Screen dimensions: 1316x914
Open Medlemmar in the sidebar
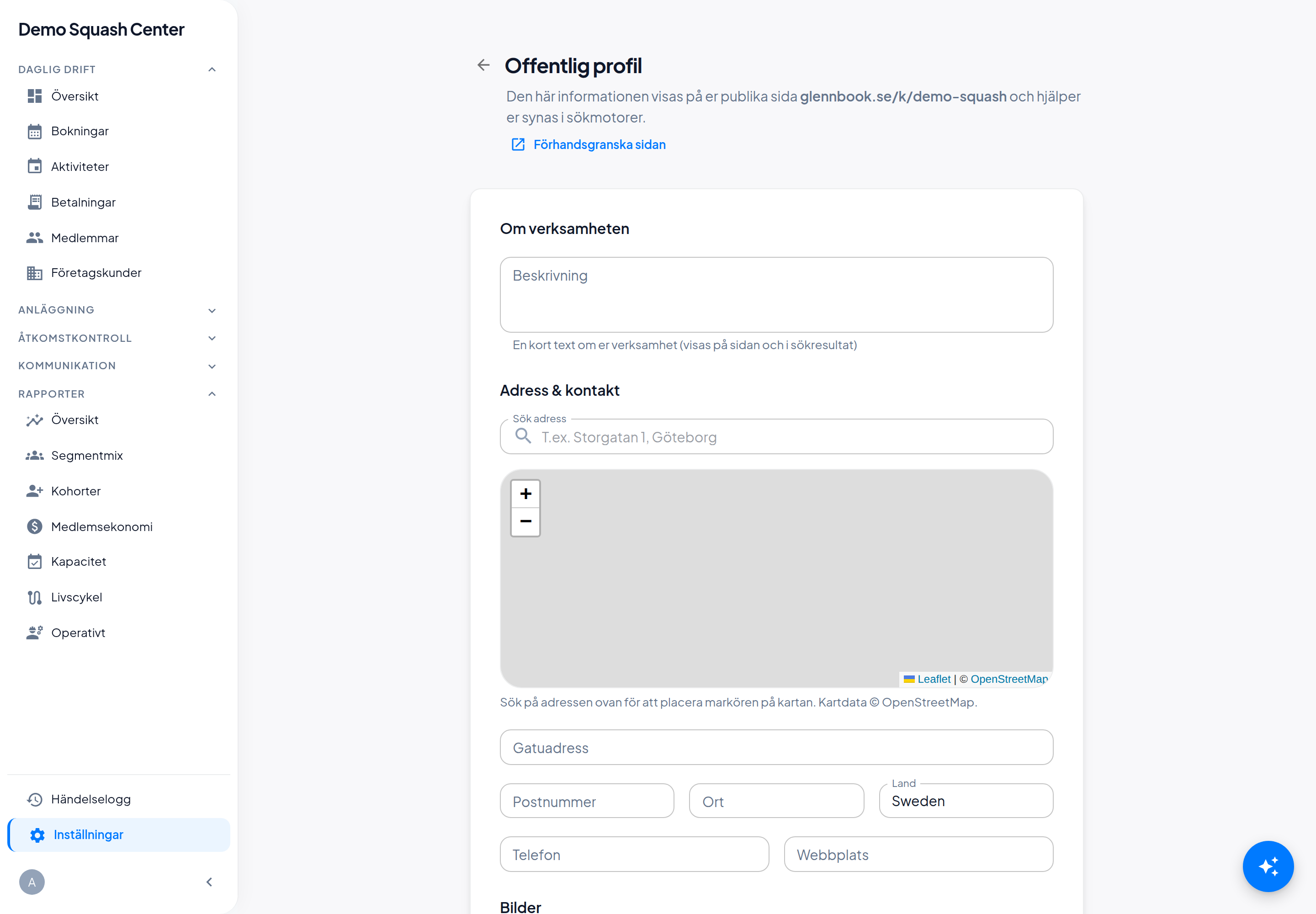pos(118,238)
